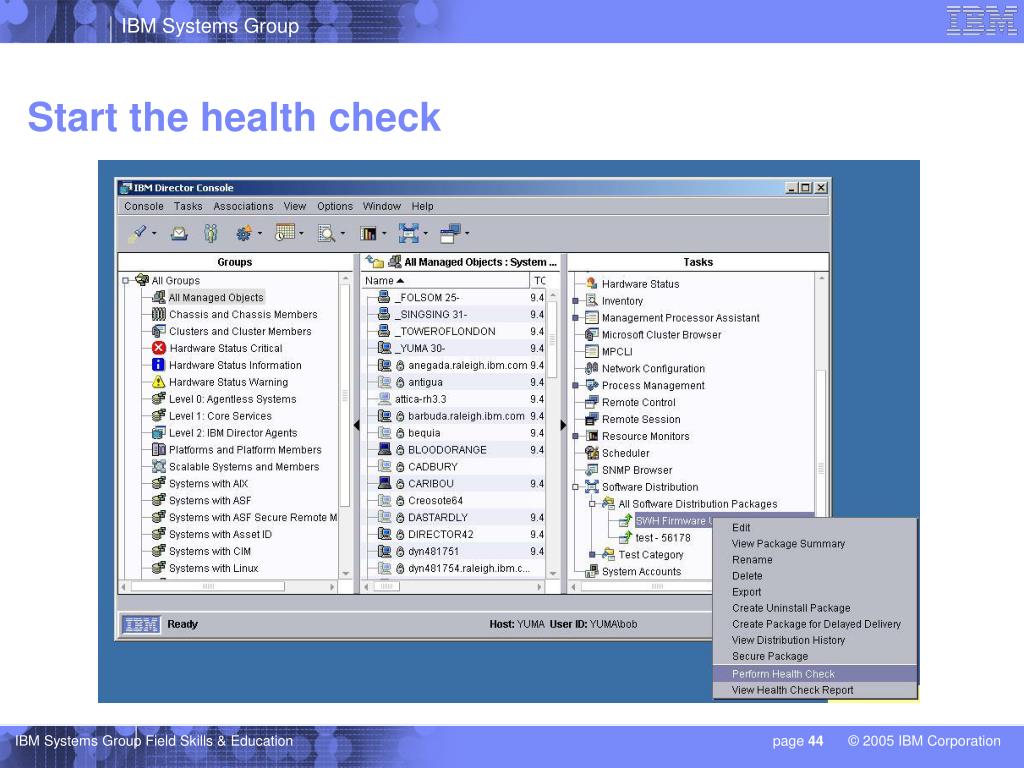The width and height of the screenshot is (1024, 768).
Task: Choose Create Uninstall Package
Action: click(x=815, y=608)
